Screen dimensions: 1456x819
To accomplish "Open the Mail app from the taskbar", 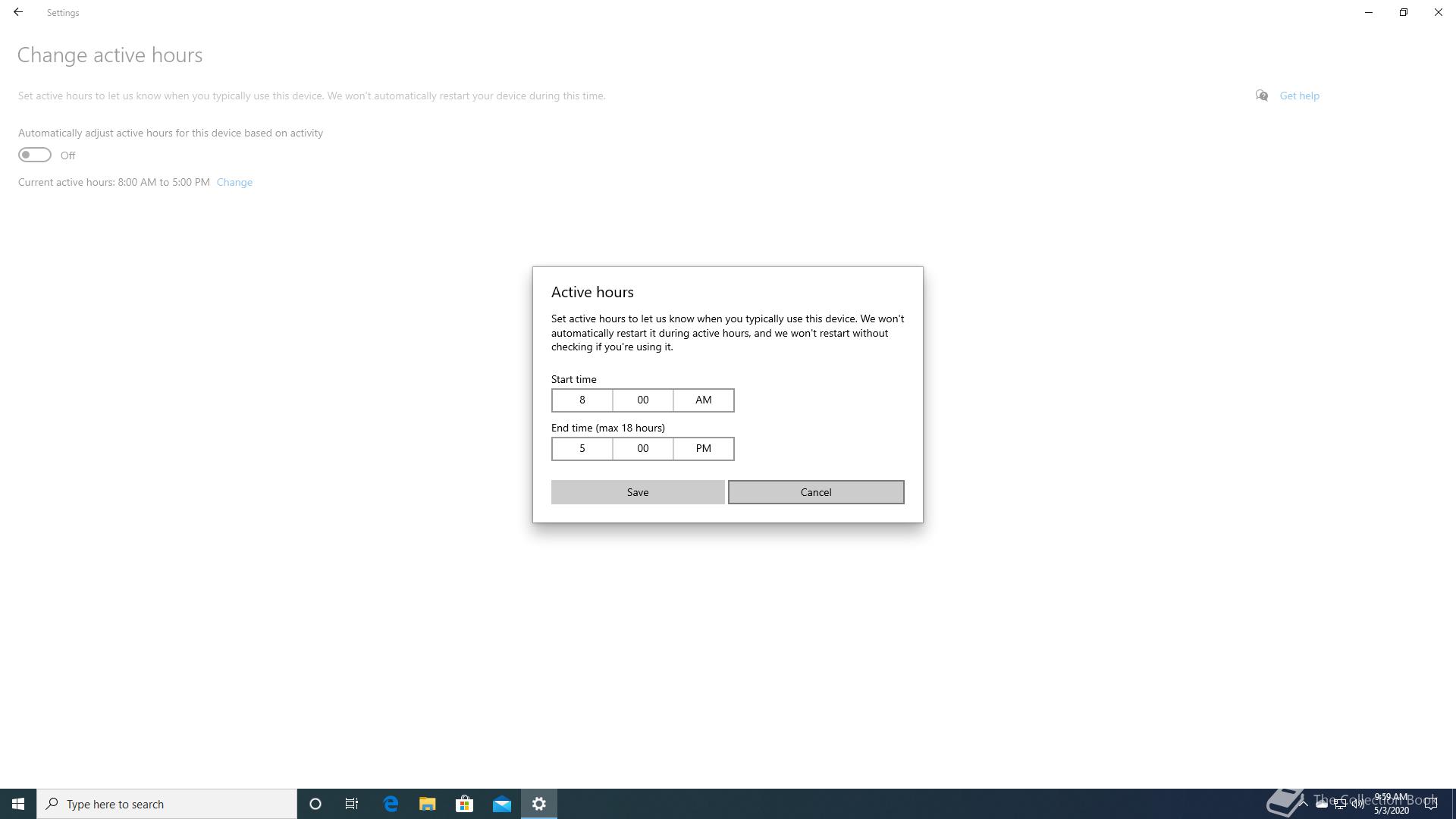I will [502, 804].
